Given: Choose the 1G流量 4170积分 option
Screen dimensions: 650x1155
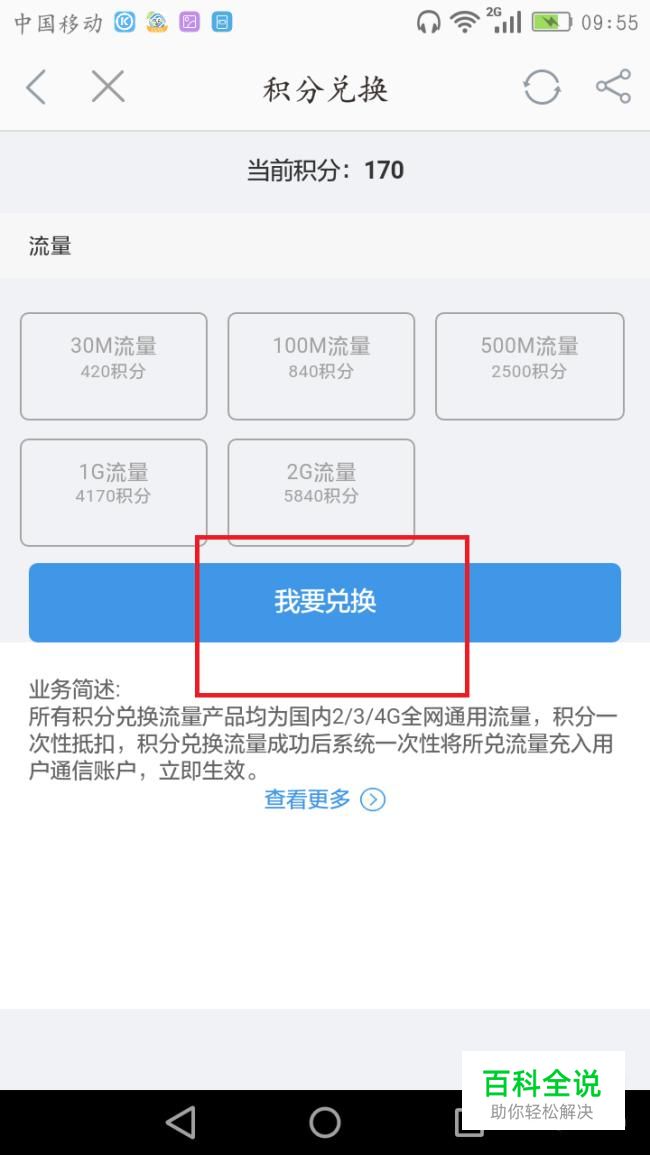Looking at the screenshot, I should coord(113,492).
